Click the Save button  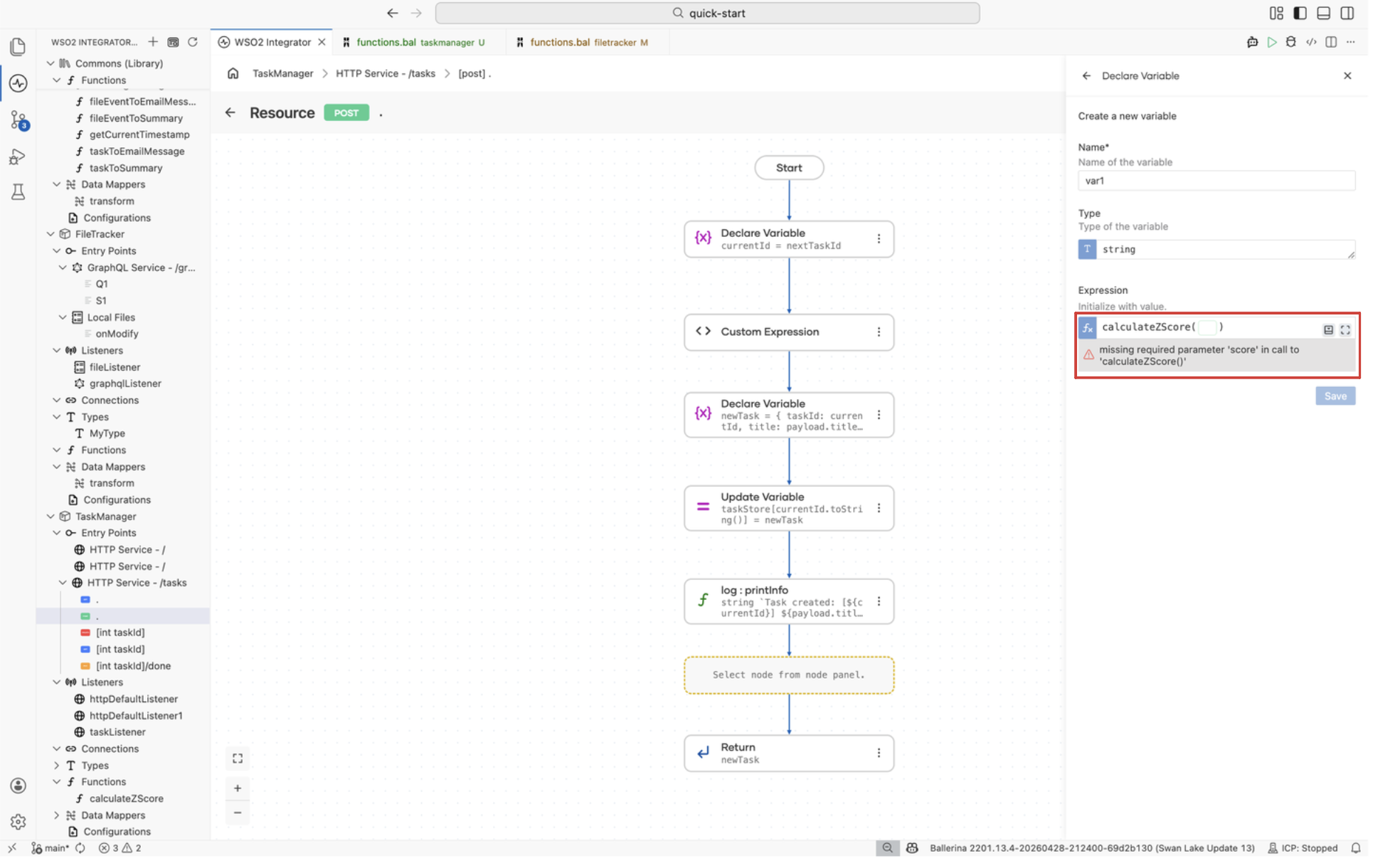click(x=1335, y=396)
